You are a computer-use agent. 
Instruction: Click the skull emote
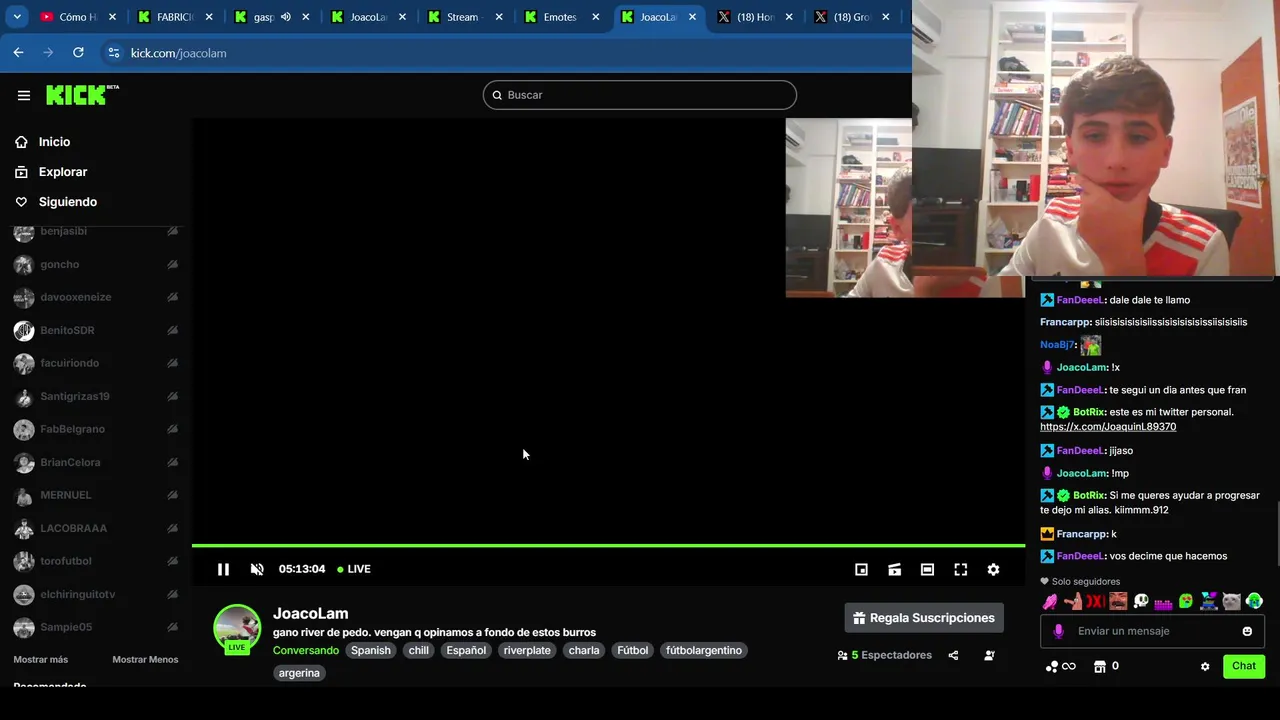point(1141,601)
